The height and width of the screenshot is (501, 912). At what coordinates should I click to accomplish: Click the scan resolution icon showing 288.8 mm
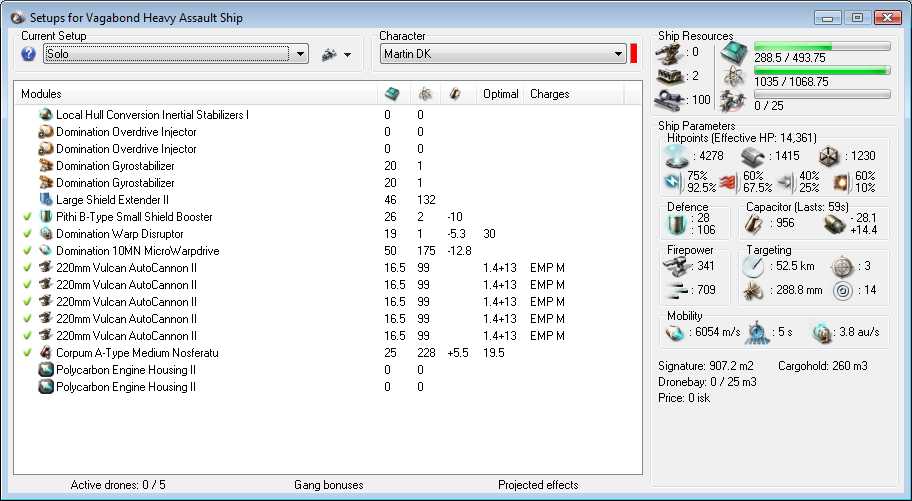[x=754, y=290]
